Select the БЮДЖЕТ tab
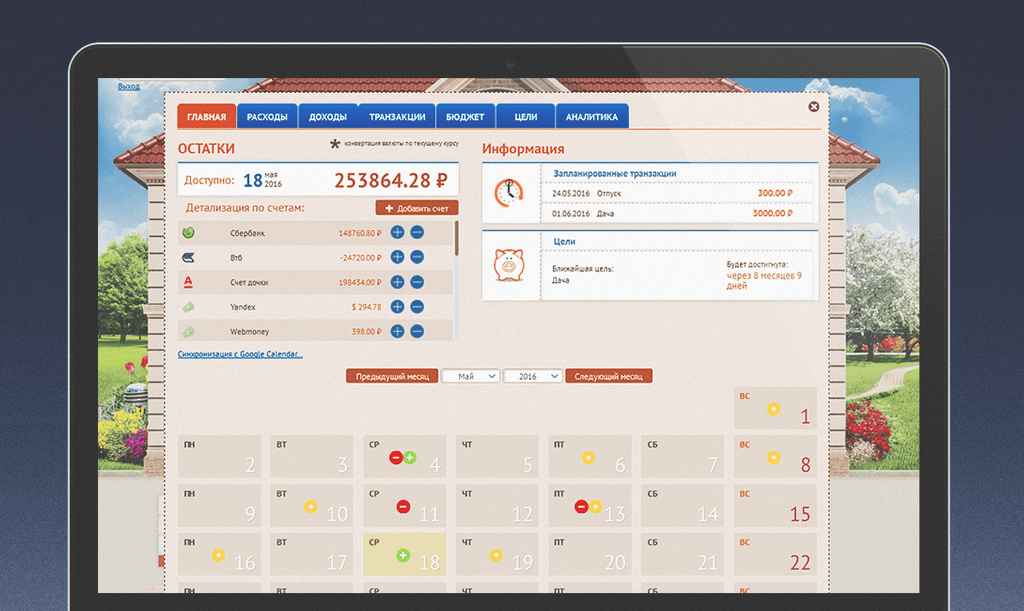 pos(465,116)
